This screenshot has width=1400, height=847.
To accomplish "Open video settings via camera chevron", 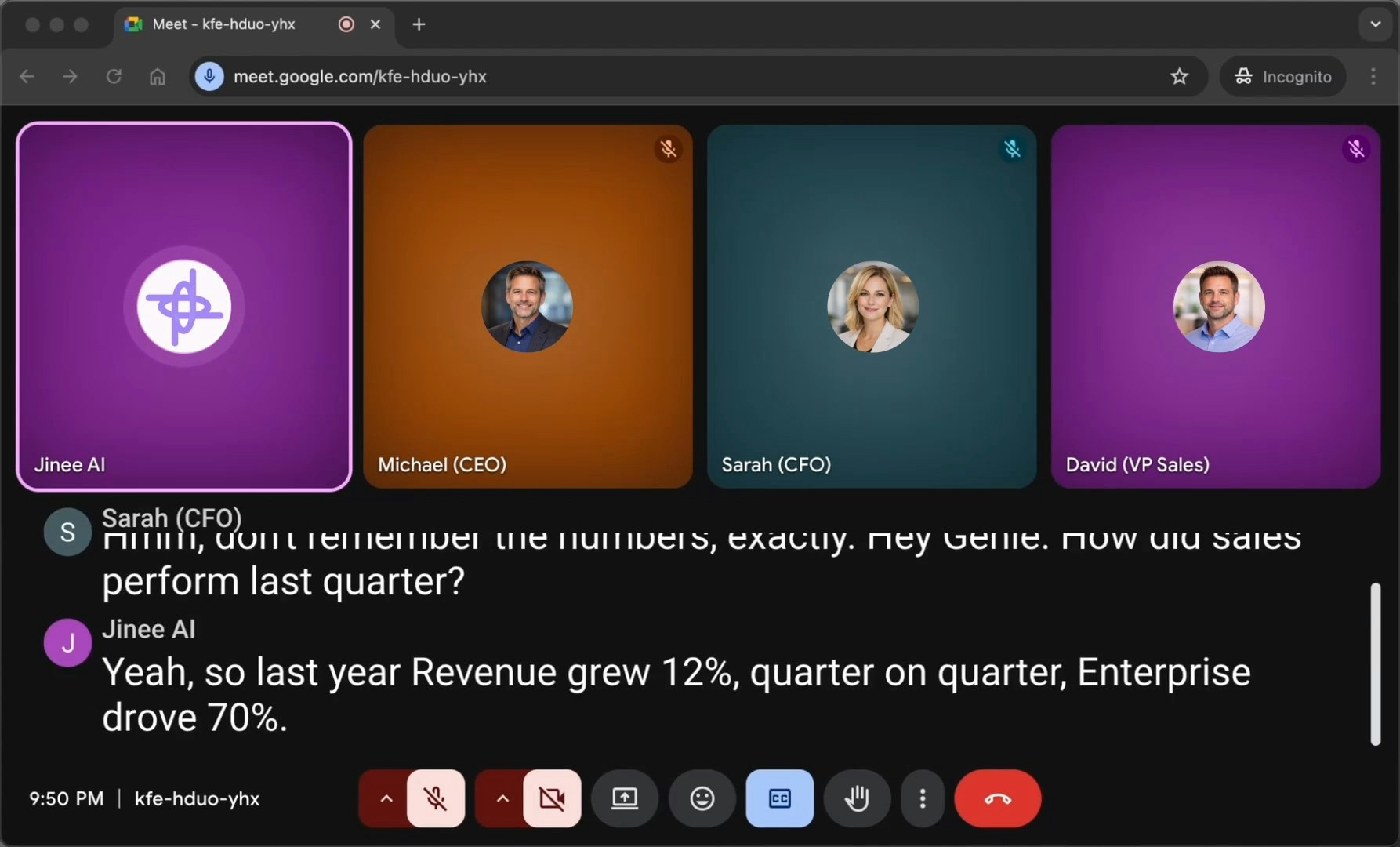I will tap(502, 798).
